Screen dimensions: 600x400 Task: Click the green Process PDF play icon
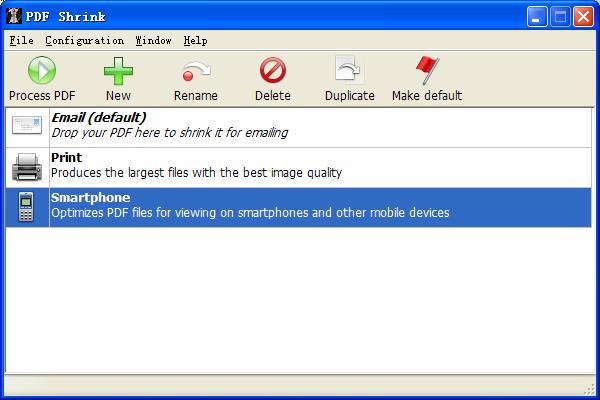point(42,70)
